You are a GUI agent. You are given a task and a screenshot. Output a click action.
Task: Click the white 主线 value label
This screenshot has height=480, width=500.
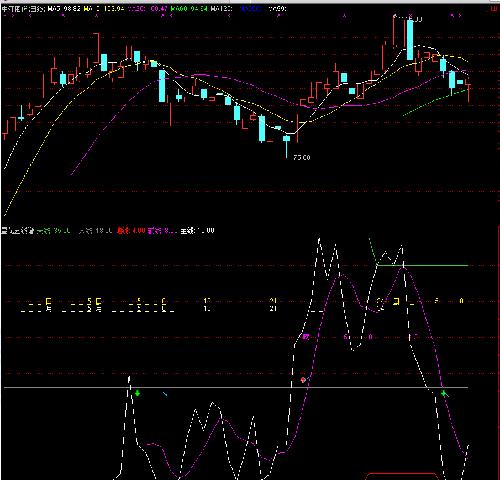tap(197, 230)
